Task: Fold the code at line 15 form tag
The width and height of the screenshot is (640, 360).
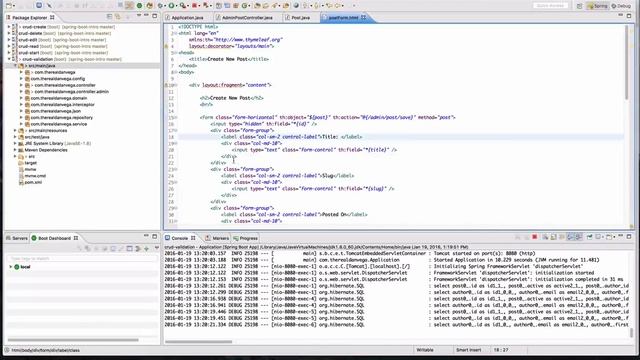Action: (175, 118)
